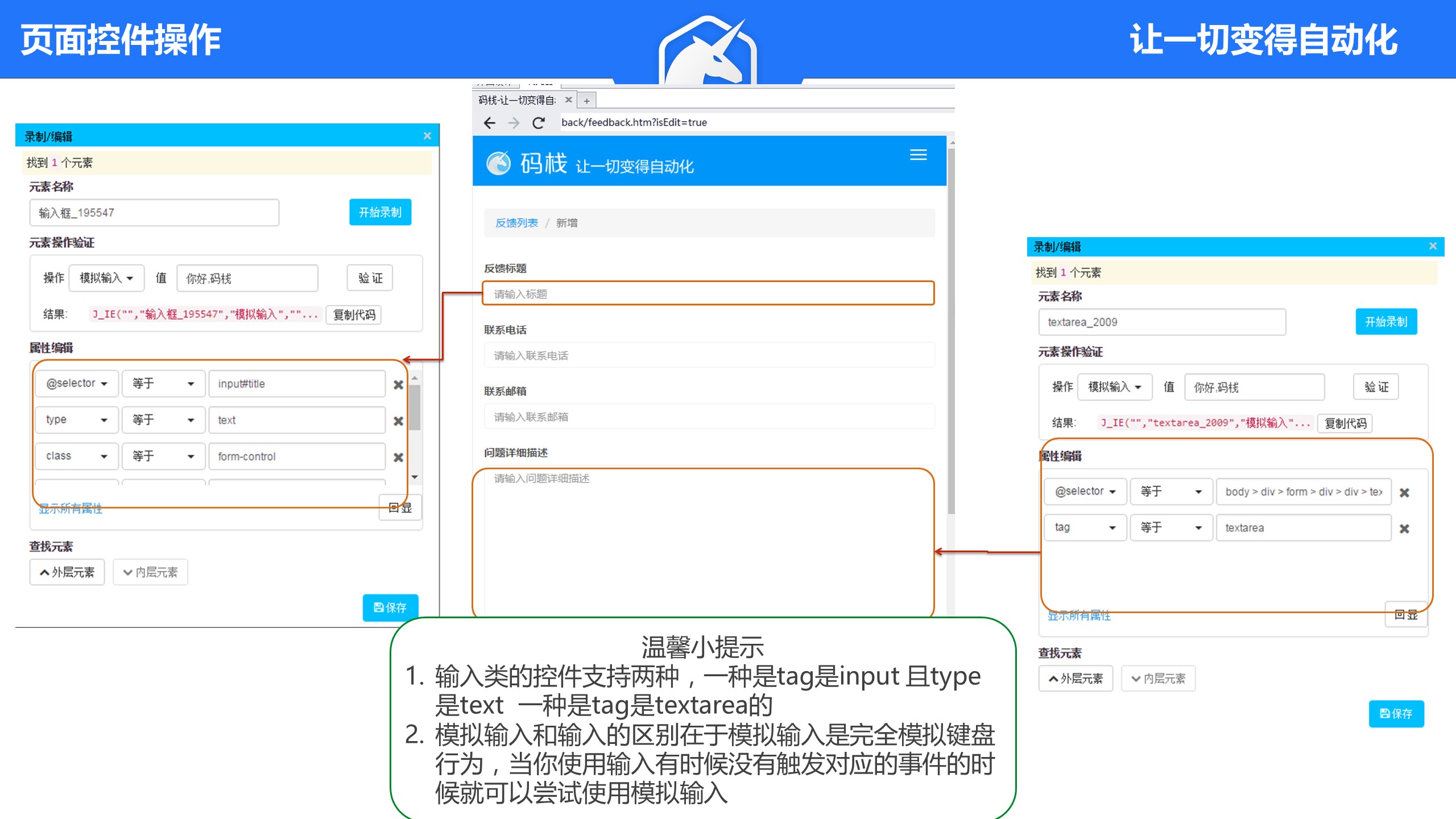
Task: Expand the left panel's 模拟输入 operation dropdown
Action: (106, 278)
